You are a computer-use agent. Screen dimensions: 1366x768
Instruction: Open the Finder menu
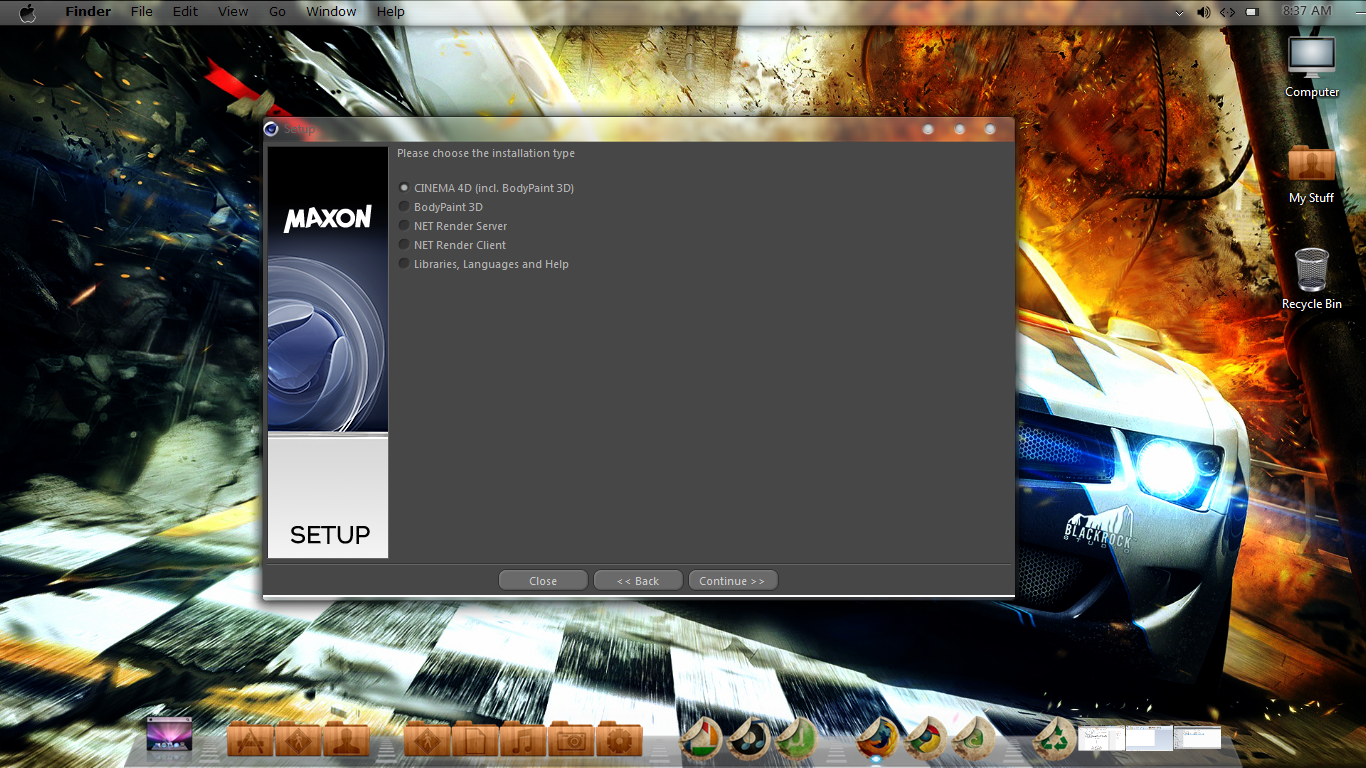point(88,12)
